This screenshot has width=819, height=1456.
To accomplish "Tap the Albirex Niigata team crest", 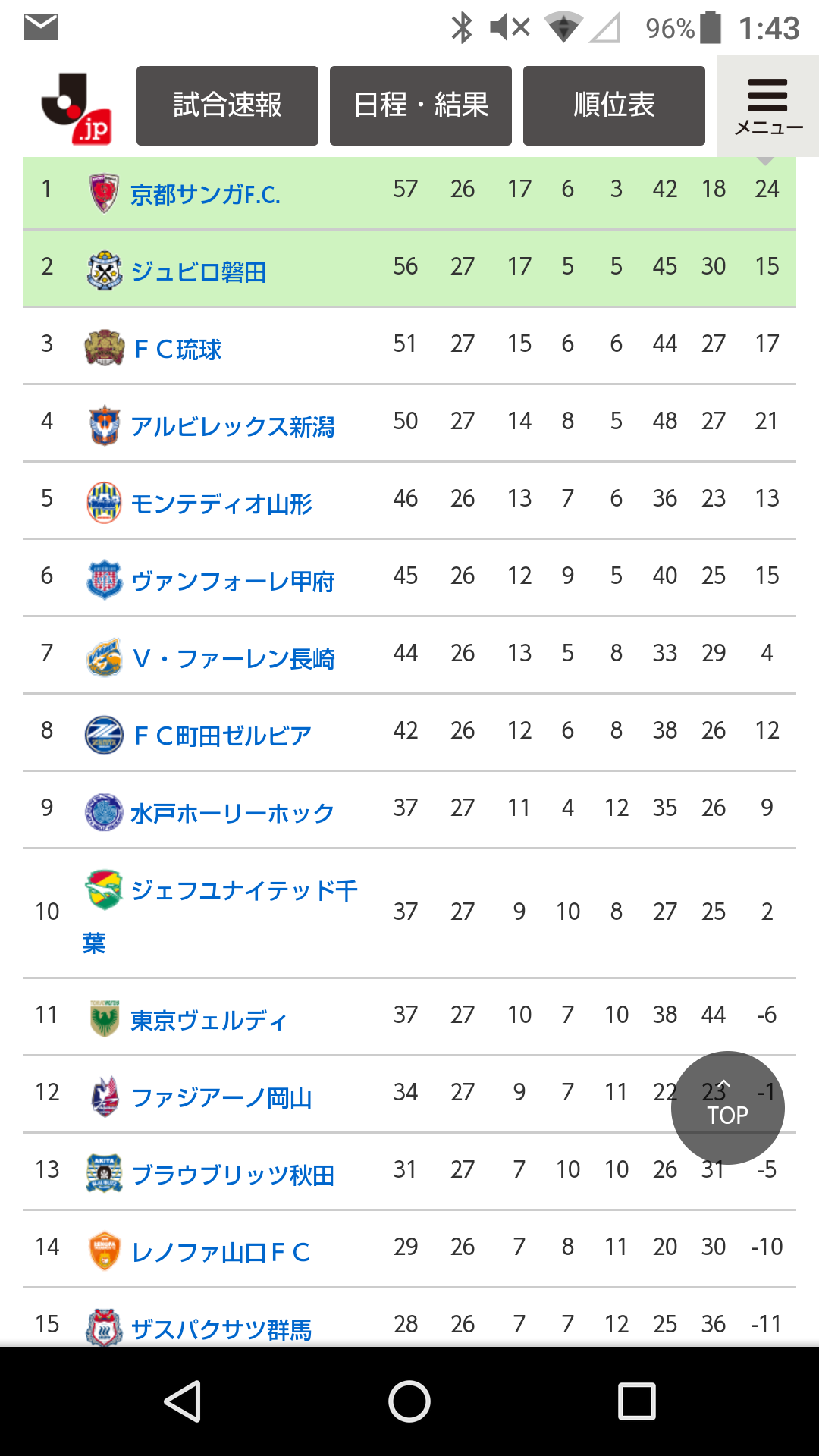I will (x=104, y=425).
